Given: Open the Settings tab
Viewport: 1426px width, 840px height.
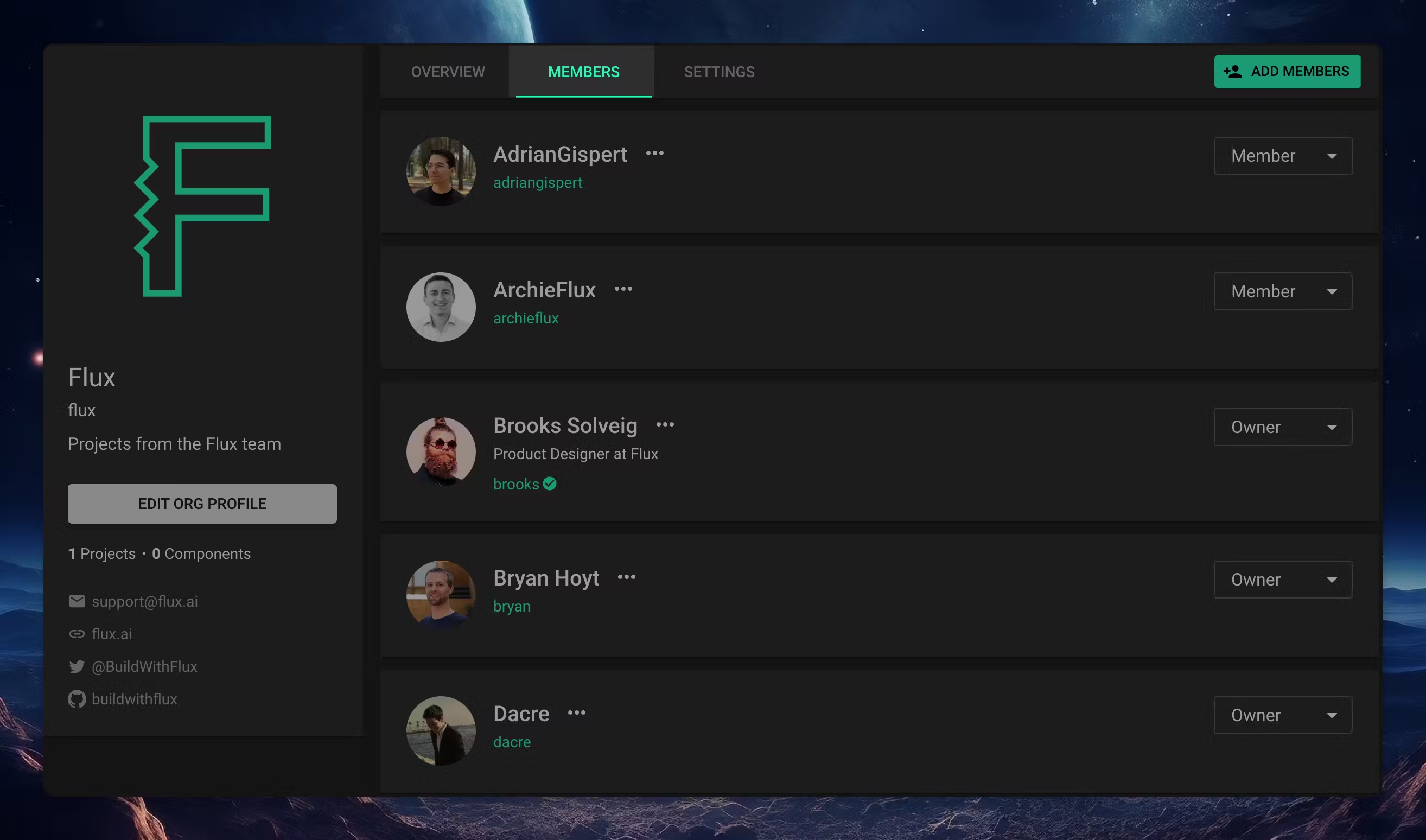Looking at the screenshot, I should click(x=718, y=72).
